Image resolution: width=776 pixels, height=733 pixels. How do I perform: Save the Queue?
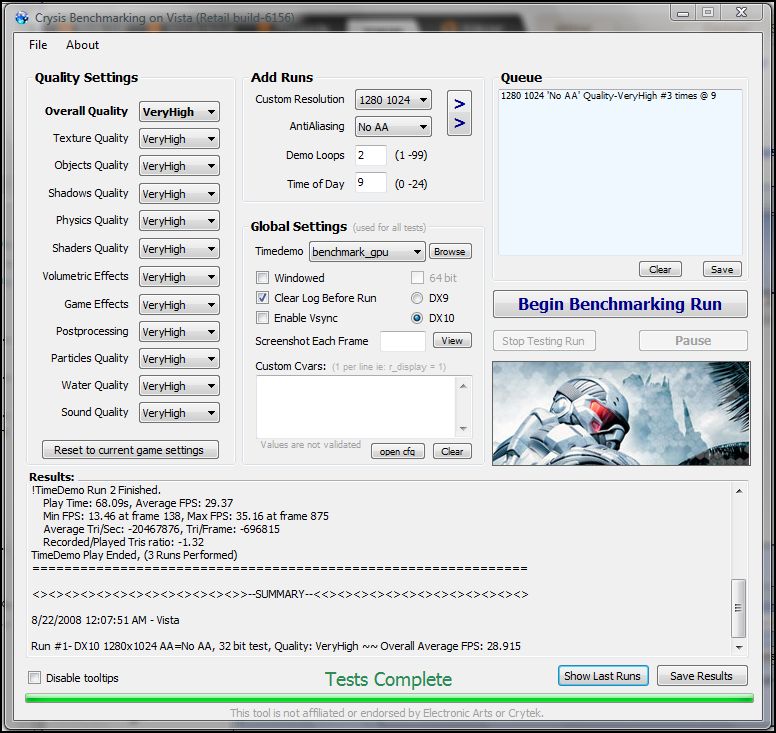722,269
